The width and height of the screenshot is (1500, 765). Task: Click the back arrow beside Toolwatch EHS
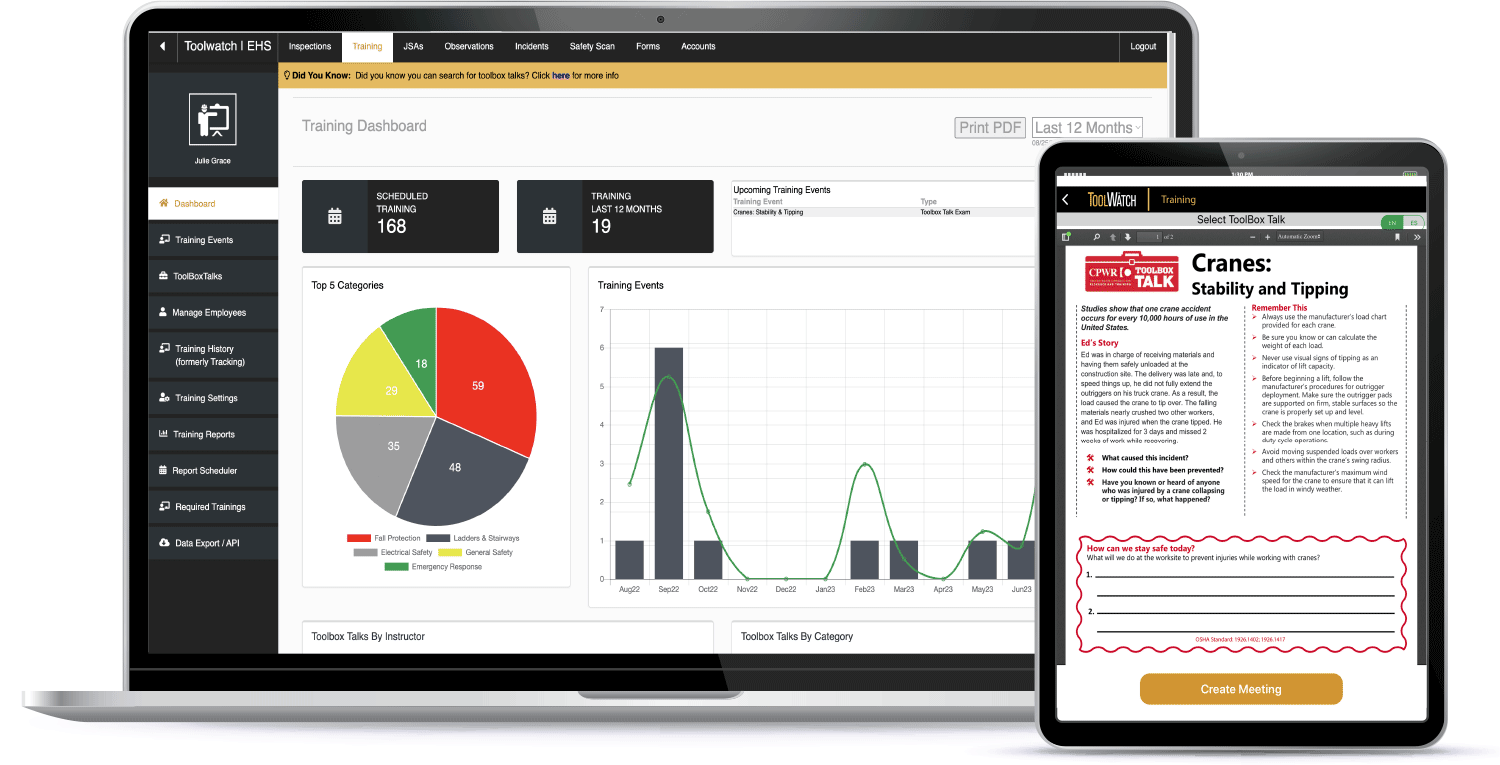pyautogui.click(x=162, y=46)
